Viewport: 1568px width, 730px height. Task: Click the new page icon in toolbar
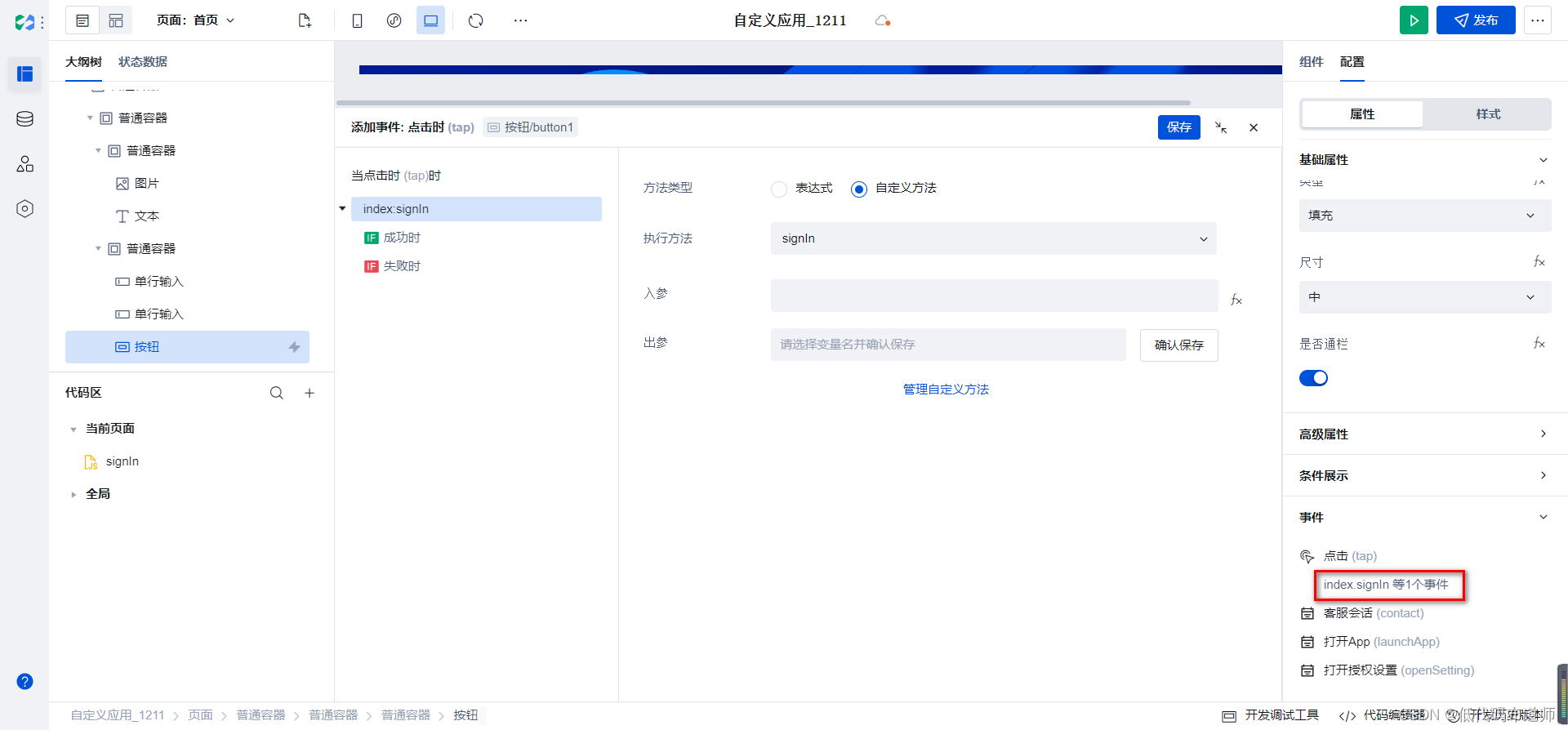click(x=305, y=20)
